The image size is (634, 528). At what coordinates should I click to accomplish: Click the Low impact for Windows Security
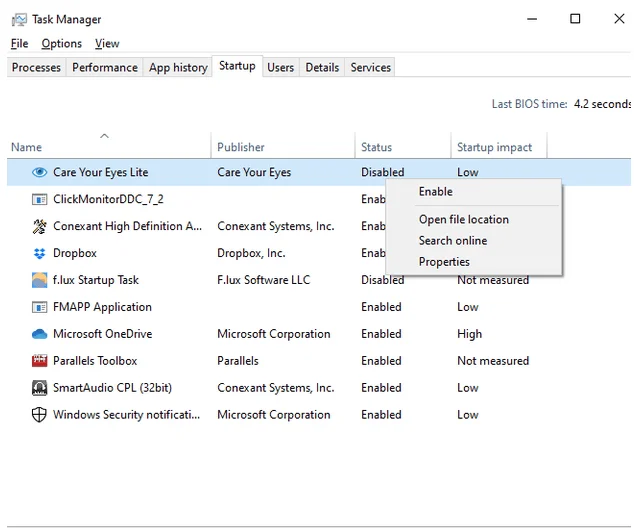(468, 415)
